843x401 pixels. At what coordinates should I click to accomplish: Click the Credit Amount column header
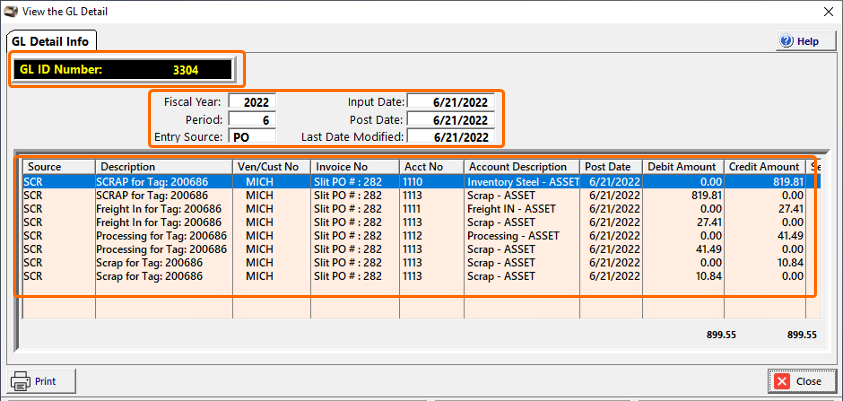point(764,167)
